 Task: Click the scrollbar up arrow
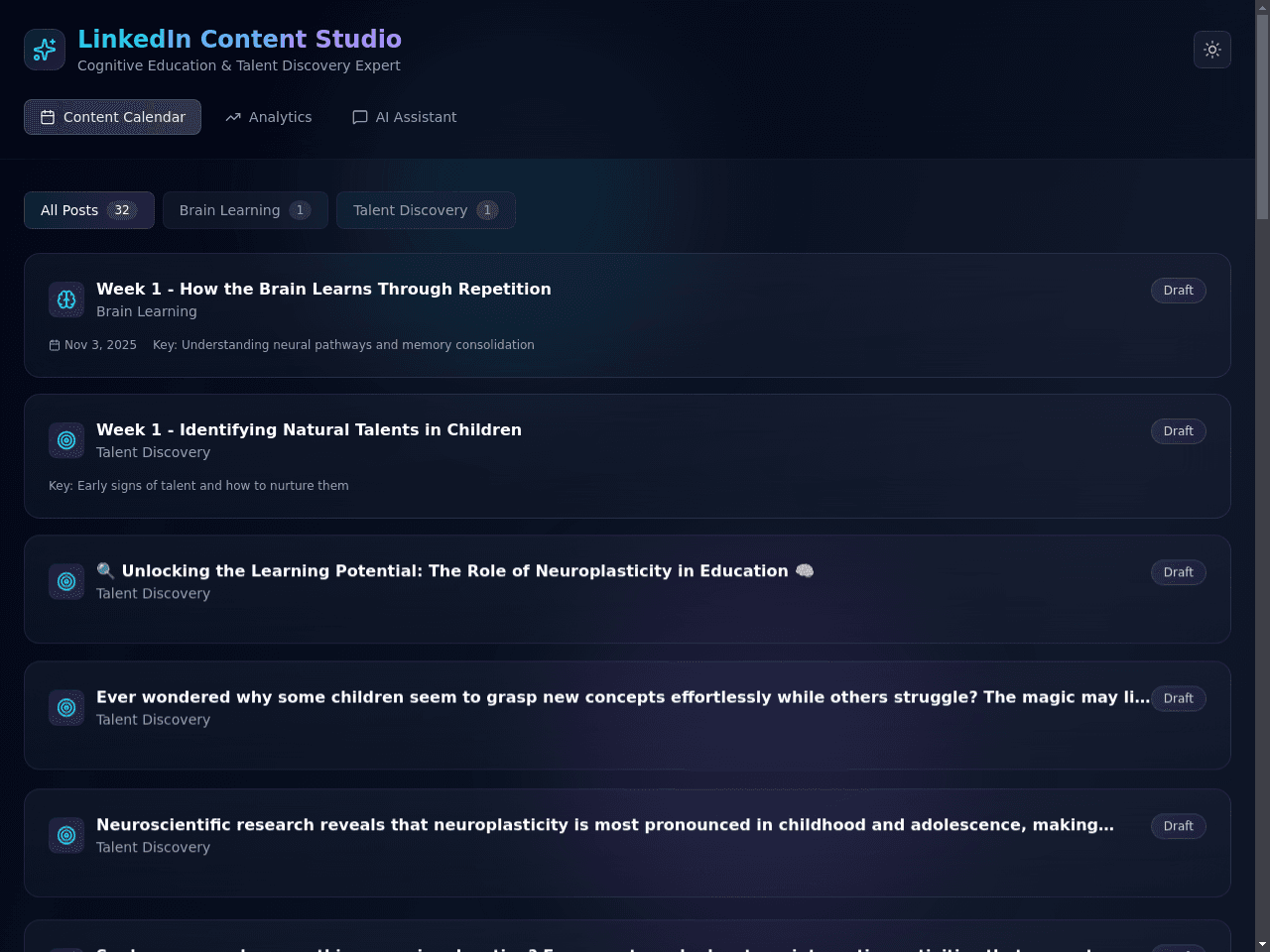tap(1262, 7)
